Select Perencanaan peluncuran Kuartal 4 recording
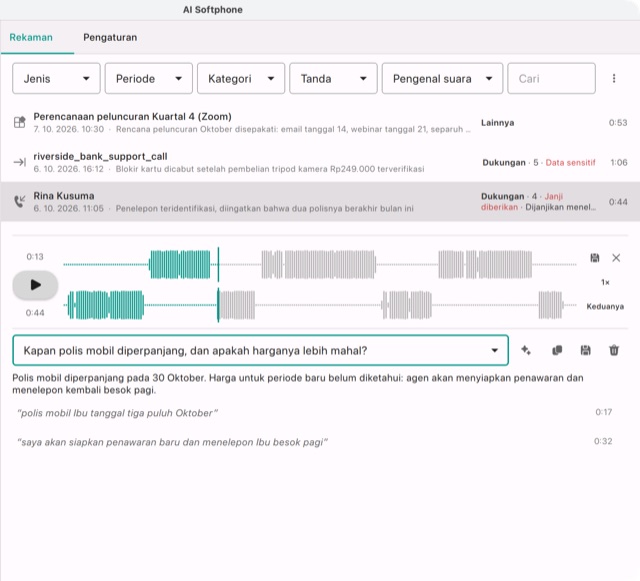Viewport: 640px width, 581px height. click(x=320, y=122)
